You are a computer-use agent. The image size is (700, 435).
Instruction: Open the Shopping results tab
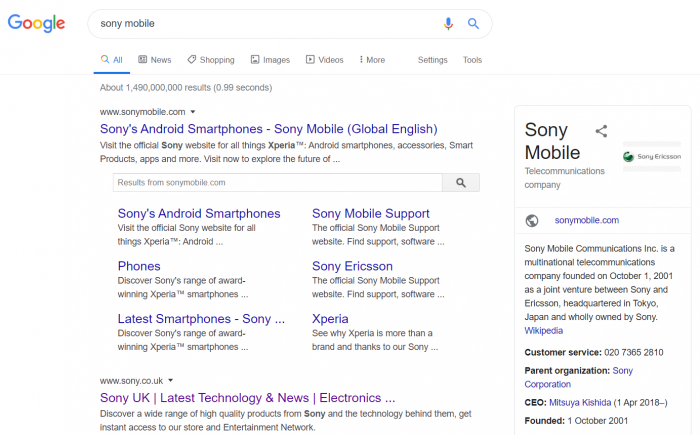tap(211, 60)
